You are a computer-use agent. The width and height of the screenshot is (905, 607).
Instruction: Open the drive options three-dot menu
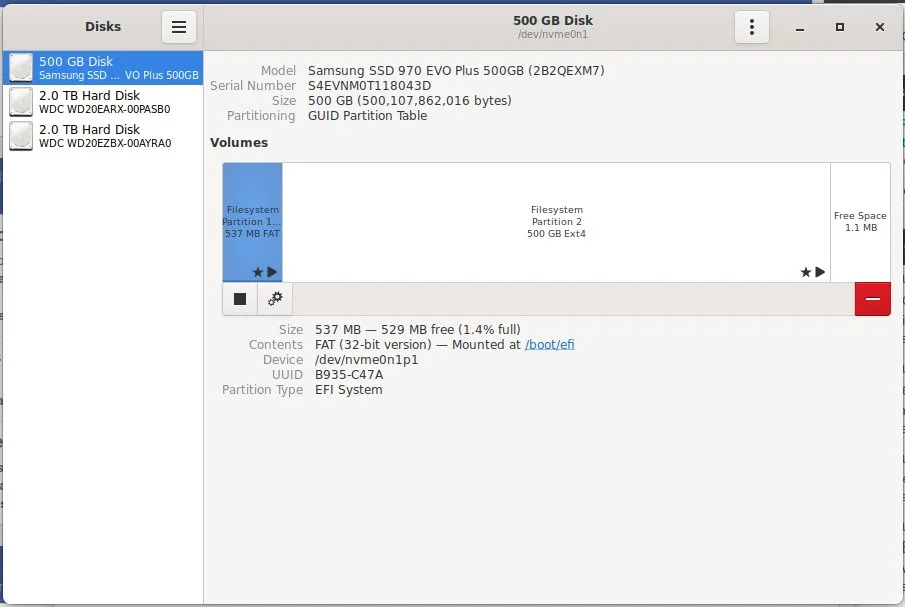751,27
